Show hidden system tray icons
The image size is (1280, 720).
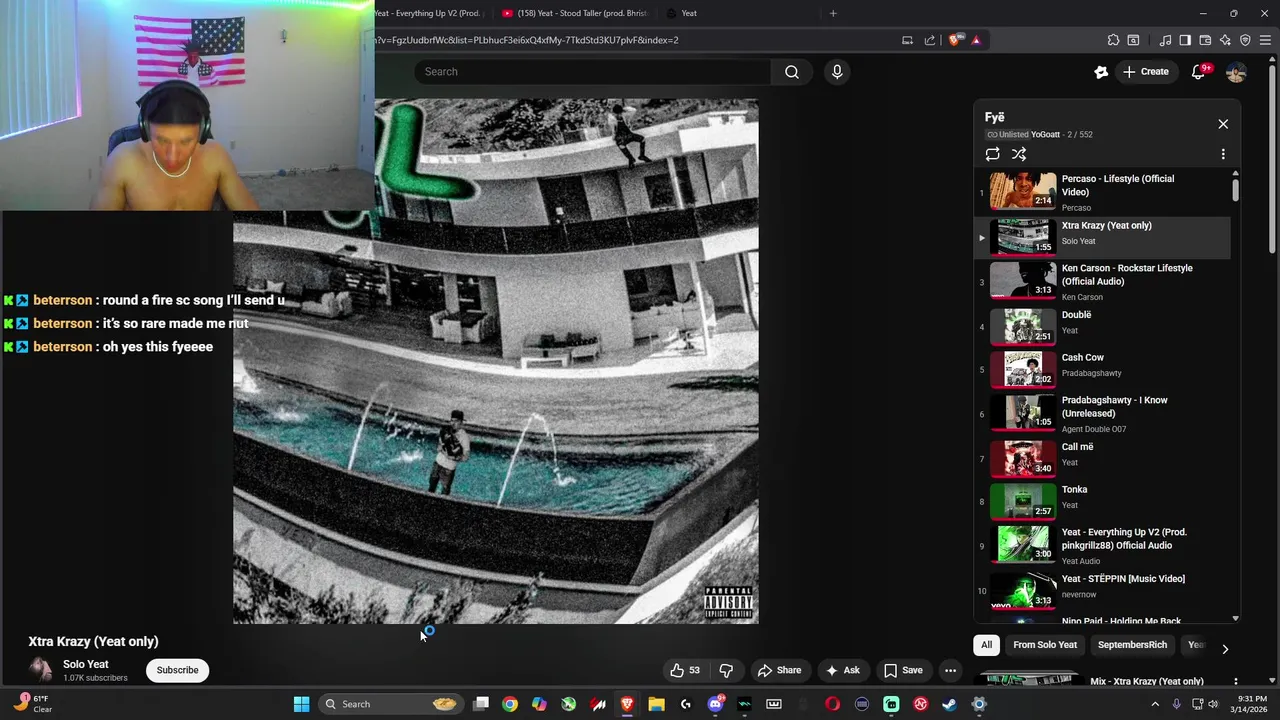click(x=1155, y=704)
